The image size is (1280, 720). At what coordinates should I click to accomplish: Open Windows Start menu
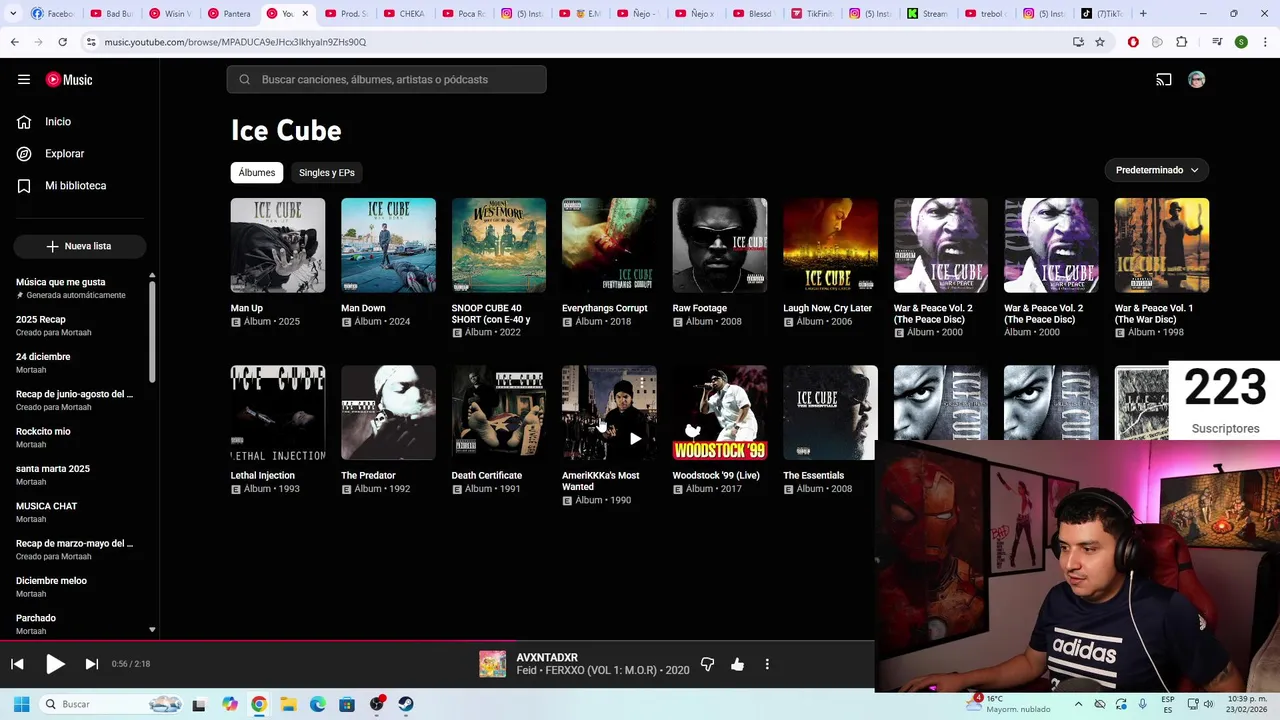21,704
